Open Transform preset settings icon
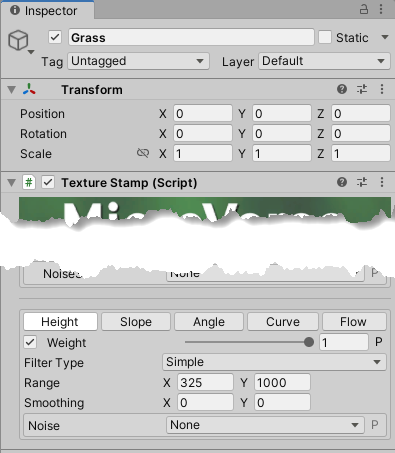 pos(362,89)
